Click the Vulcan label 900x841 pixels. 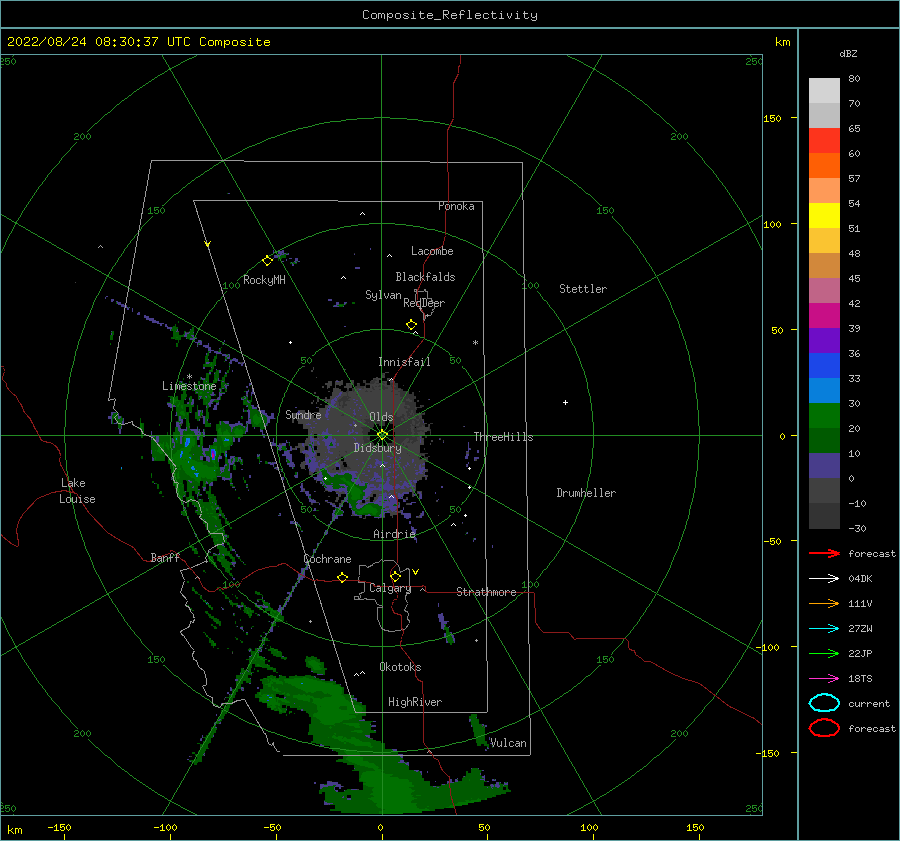(x=509, y=743)
